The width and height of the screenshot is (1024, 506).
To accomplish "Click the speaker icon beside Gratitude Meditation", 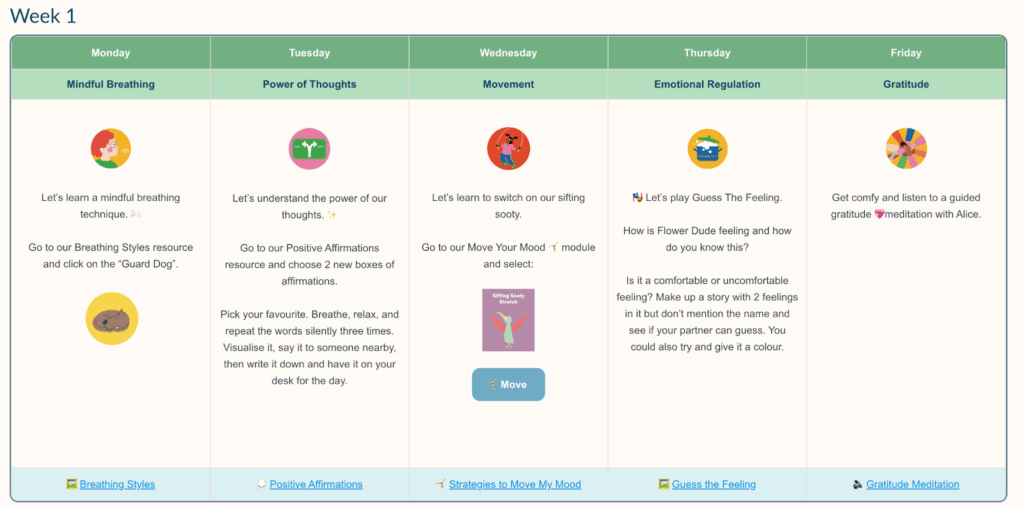I will click(858, 484).
